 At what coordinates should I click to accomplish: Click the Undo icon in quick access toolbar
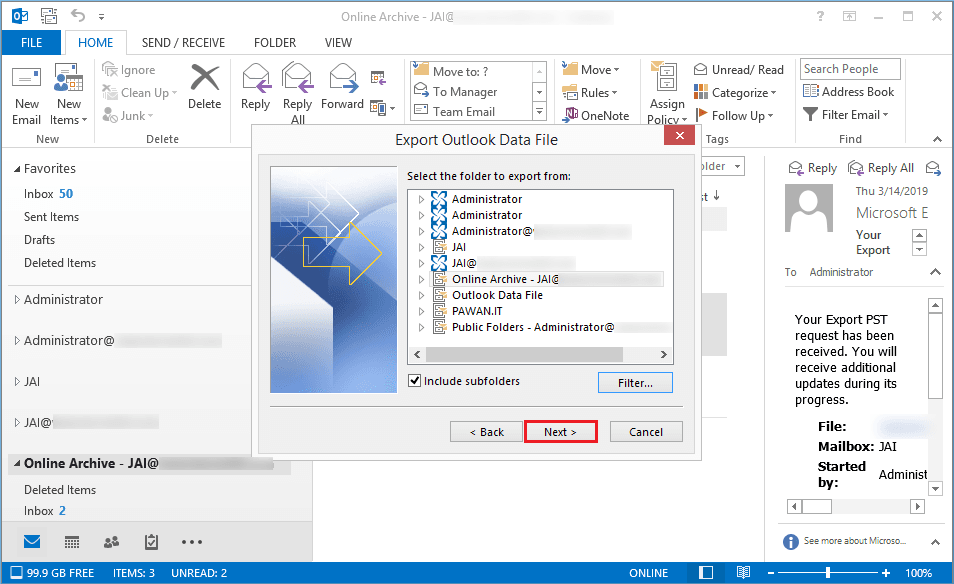click(77, 15)
